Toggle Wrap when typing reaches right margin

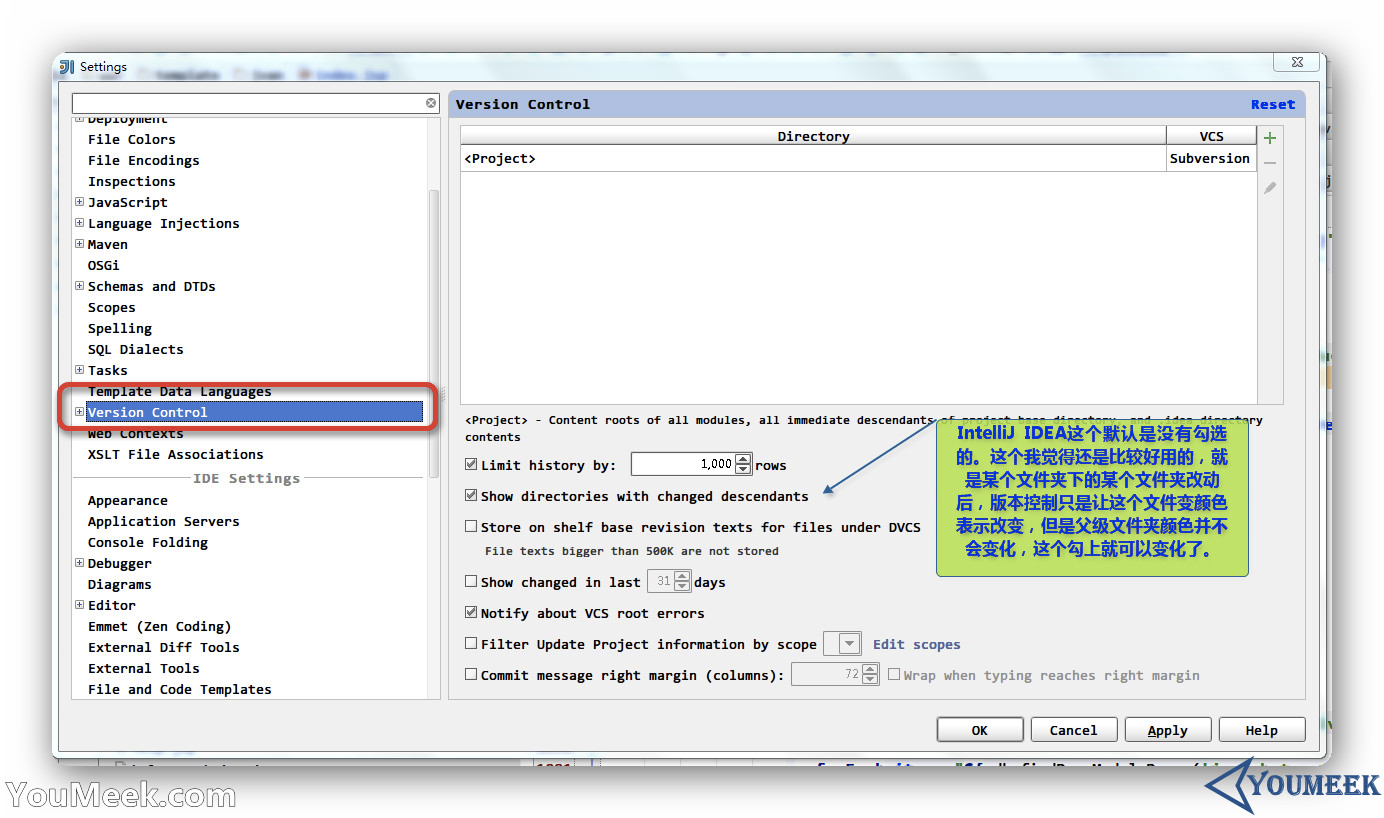pyautogui.click(x=894, y=674)
